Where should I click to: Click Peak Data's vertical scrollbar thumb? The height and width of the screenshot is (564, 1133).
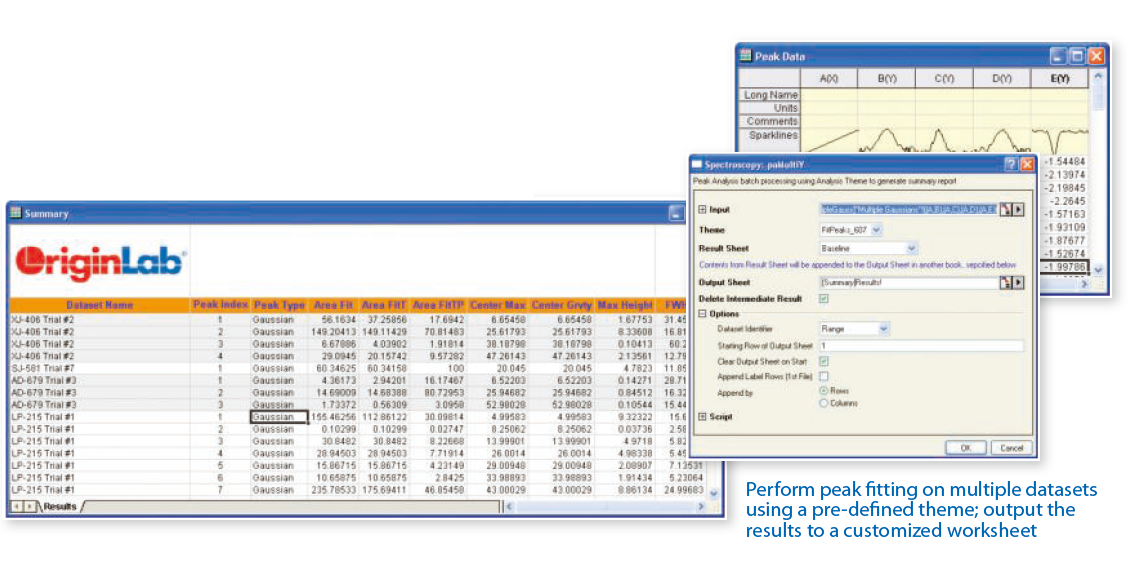coord(1098,95)
